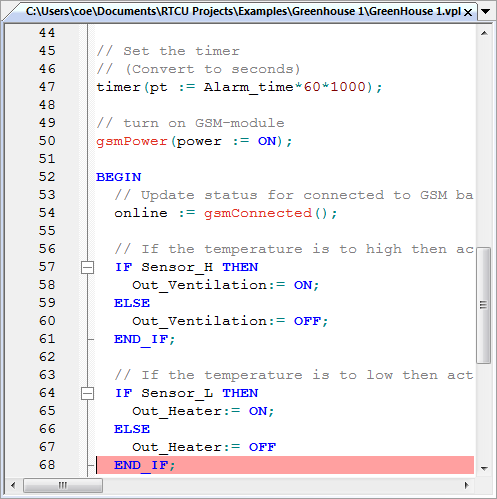This screenshot has width=497, height=499.
Task: Click the vertical scrollbar up arrow
Action: pos(484,33)
